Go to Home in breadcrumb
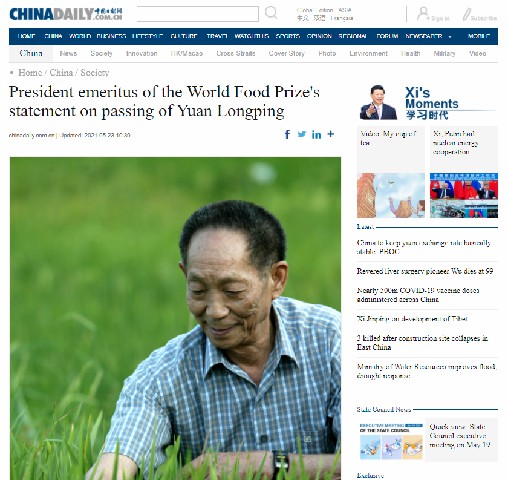The image size is (508, 480). pyautogui.click(x=30, y=72)
